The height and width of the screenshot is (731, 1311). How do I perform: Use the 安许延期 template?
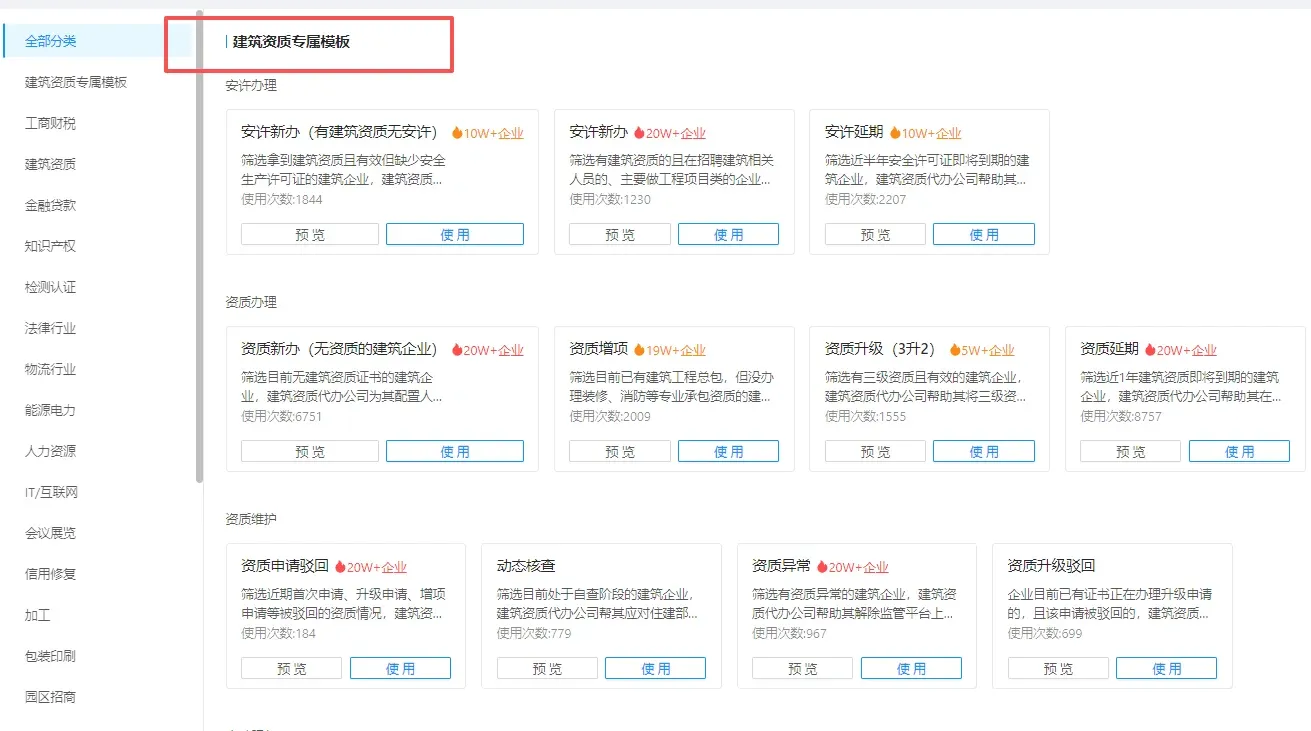coord(984,234)
